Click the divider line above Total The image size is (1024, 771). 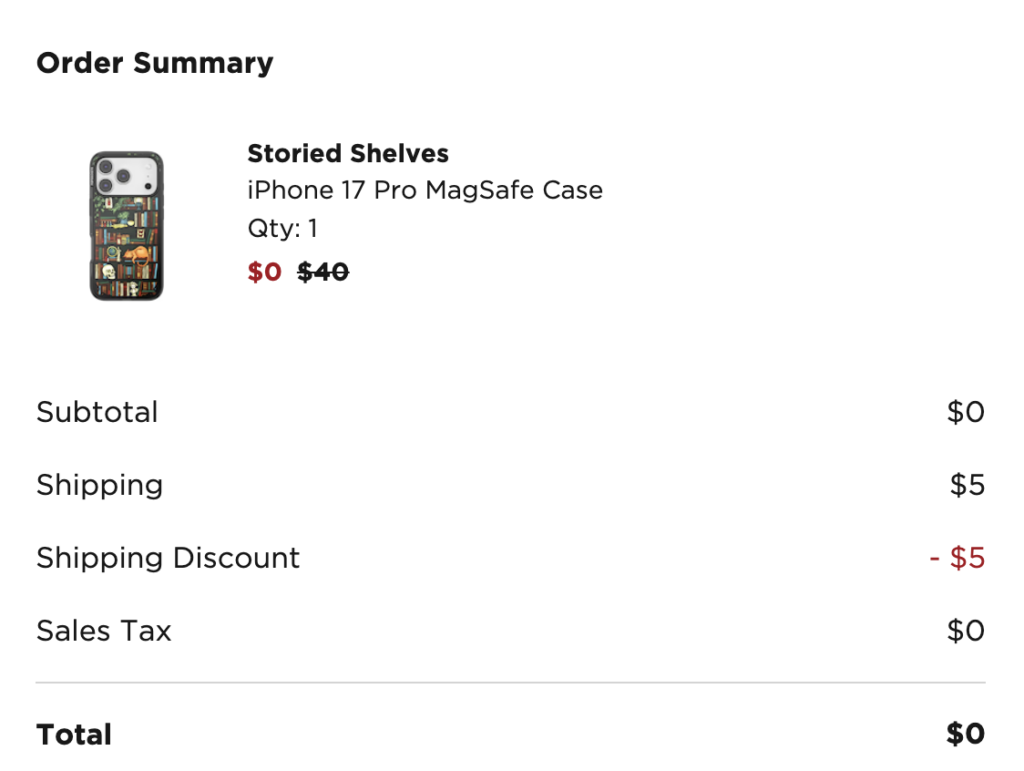[x=510, y=683]
